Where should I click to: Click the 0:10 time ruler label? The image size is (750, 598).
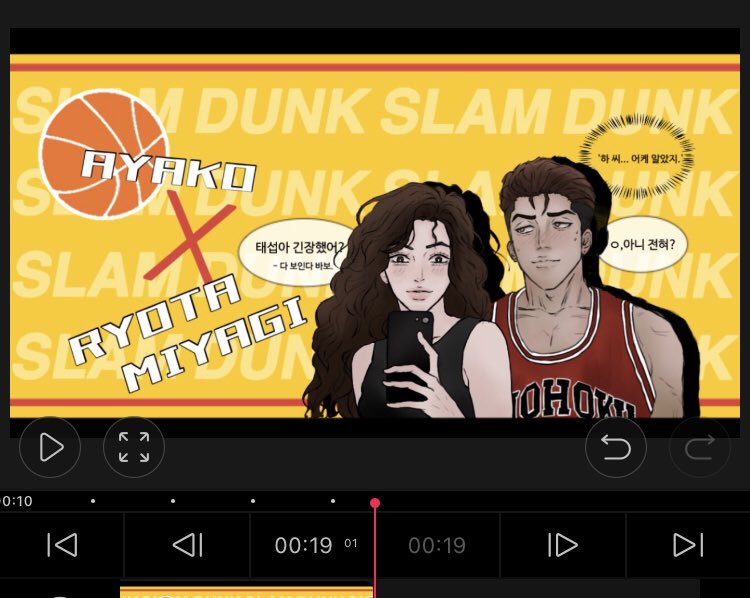point(16,501)
